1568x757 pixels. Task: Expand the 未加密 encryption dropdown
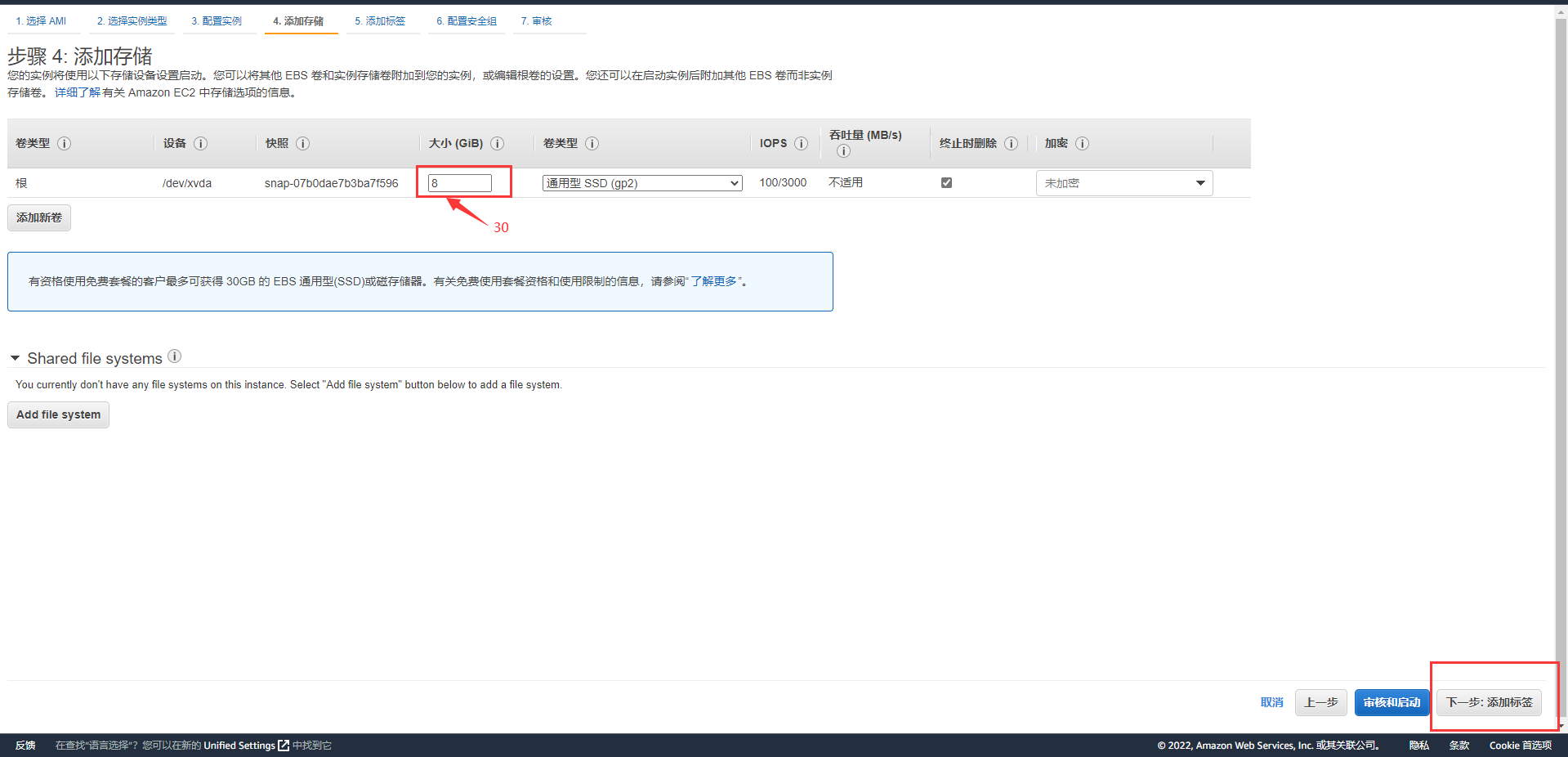click(1124, 183)
